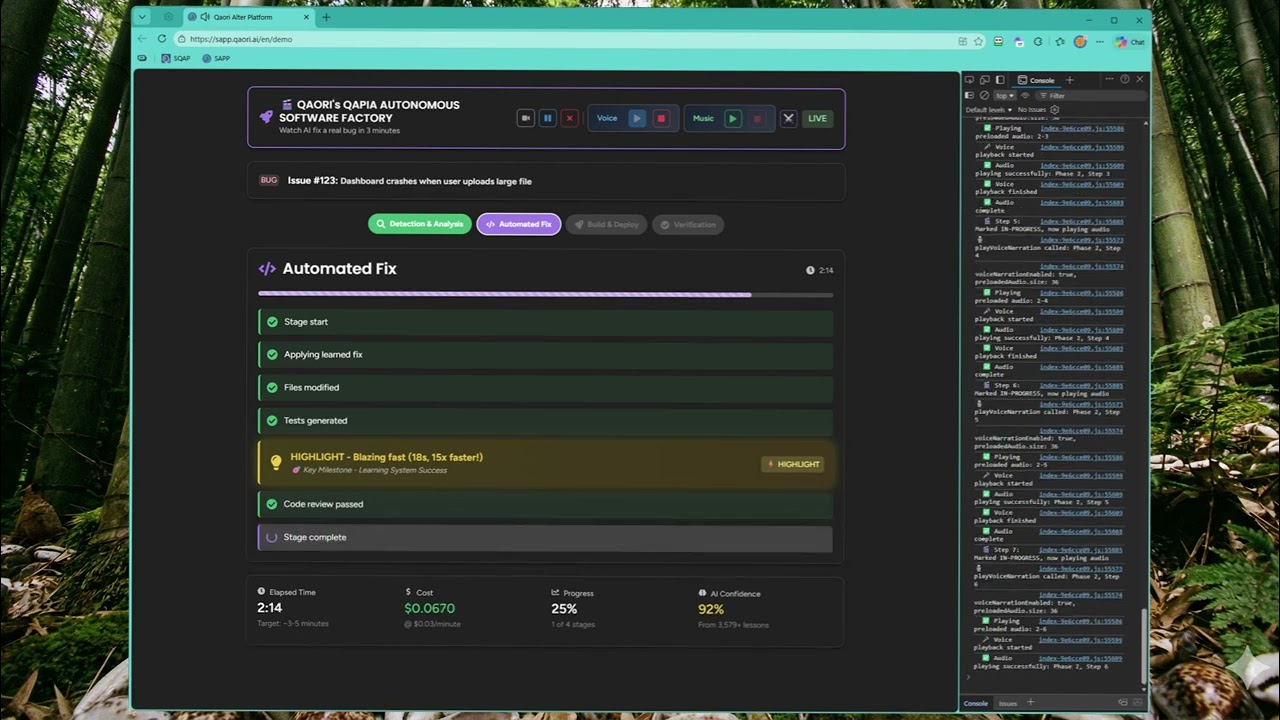Open the browser Chat assistant button
This screenshot has height=720, width=1280.
coord(1129,41)
